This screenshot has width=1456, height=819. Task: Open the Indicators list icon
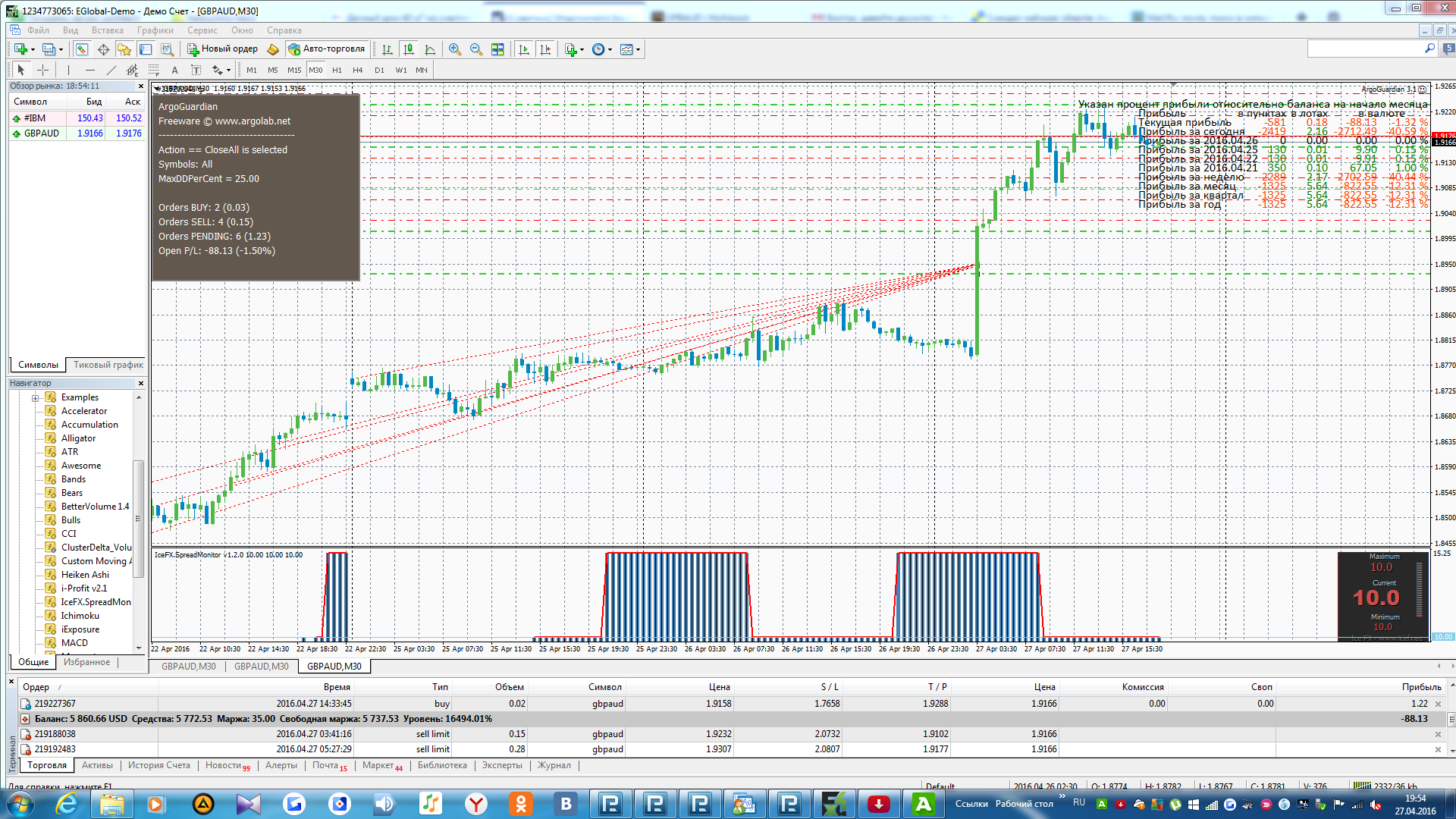(x=571, y=49)
